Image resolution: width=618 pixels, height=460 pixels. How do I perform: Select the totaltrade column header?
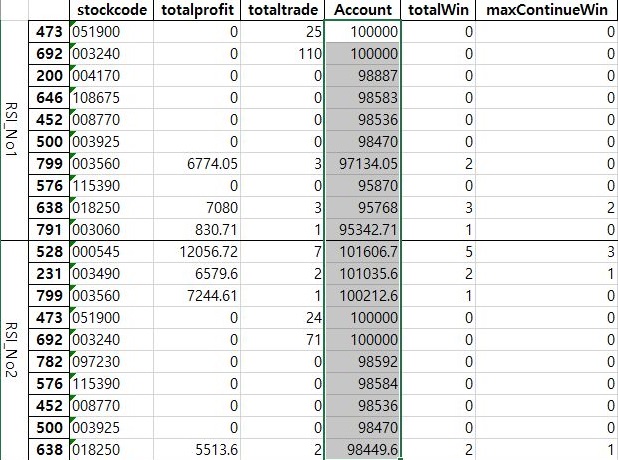pos(283,10)
